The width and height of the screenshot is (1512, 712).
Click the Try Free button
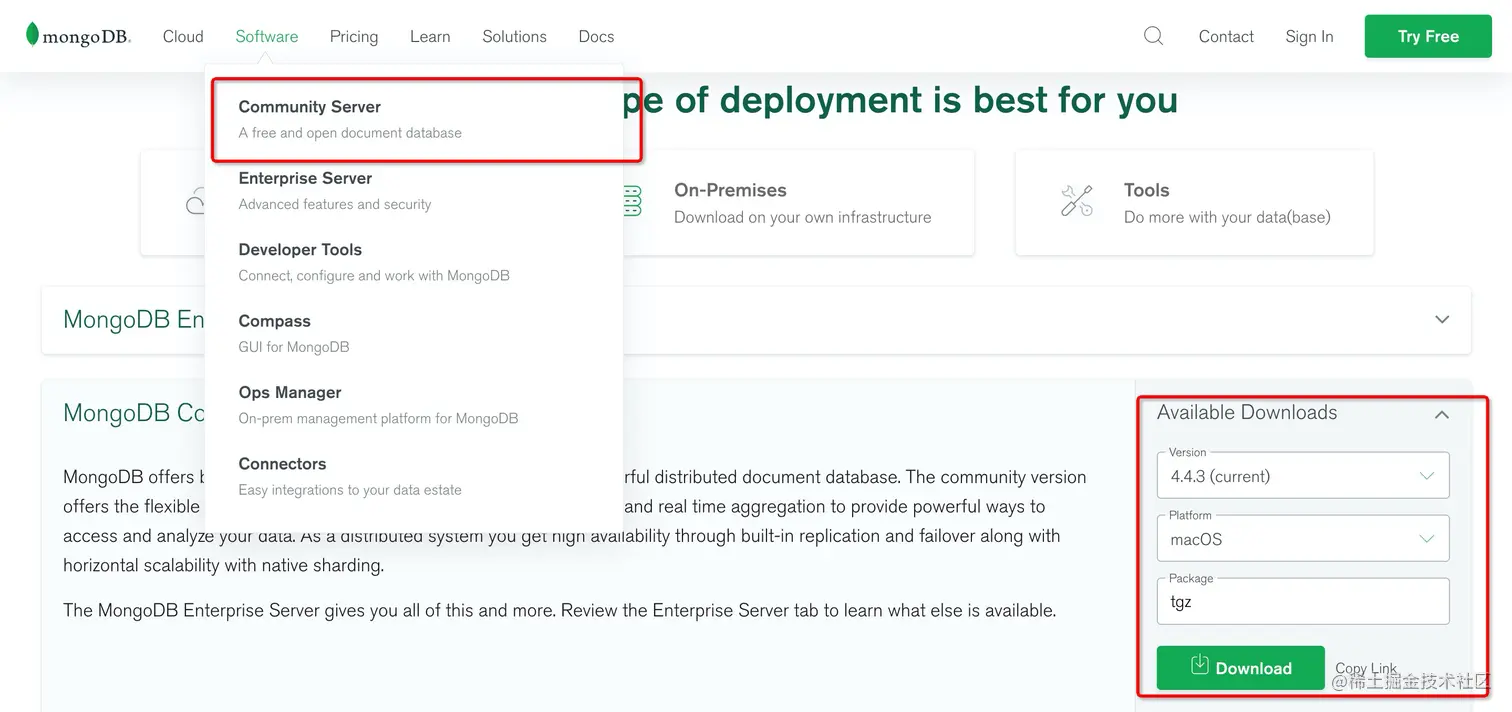tap(1428, 36)
